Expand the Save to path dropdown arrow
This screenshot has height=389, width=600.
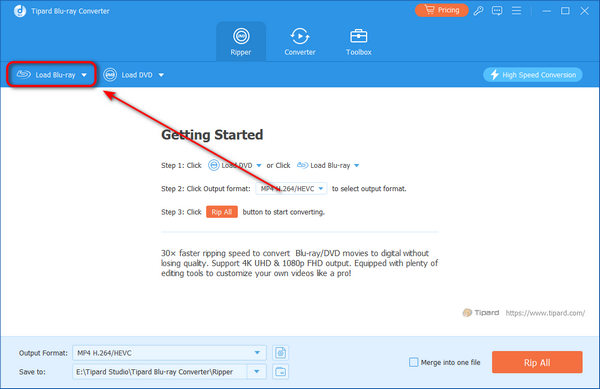[x=257, y=371]
